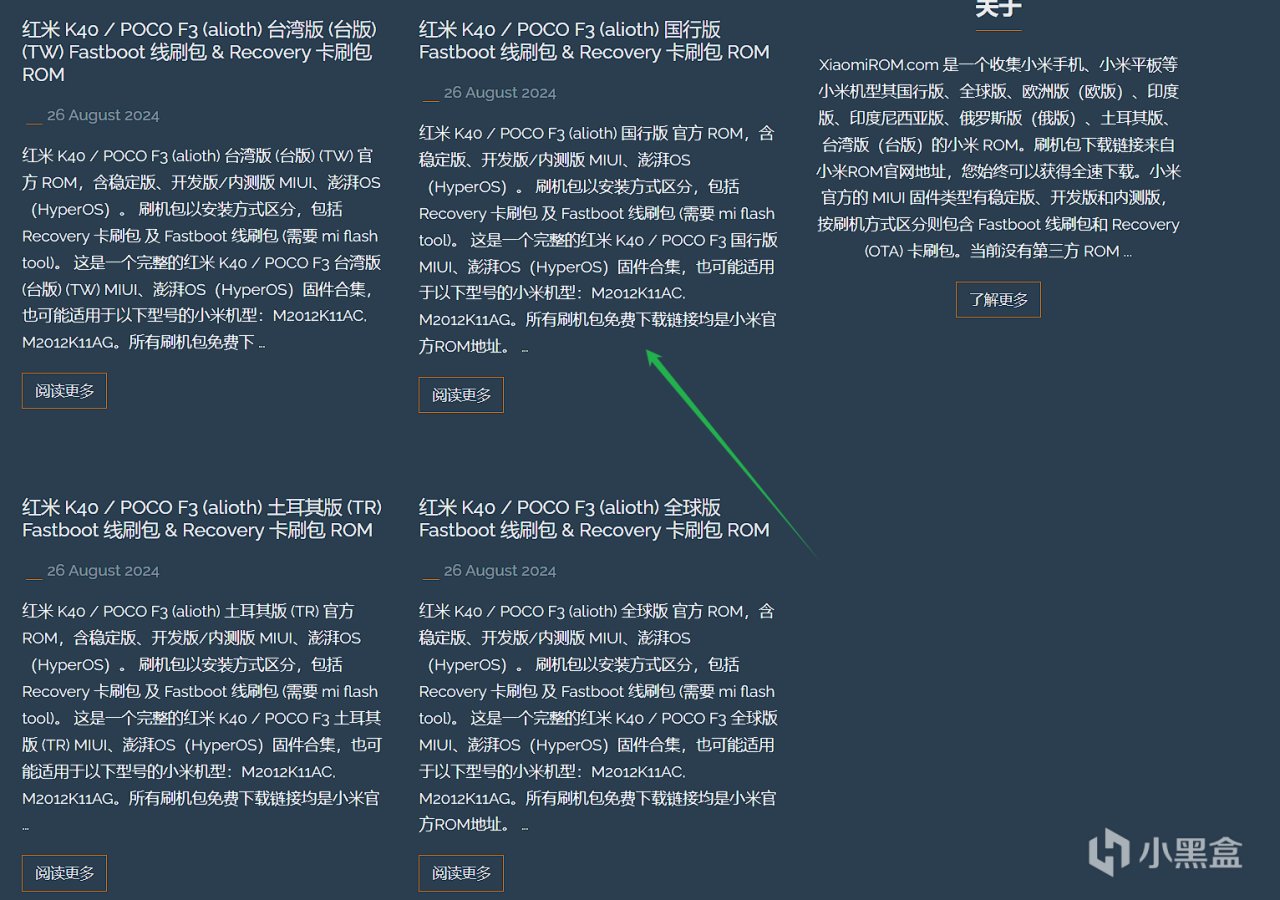Click the date of the 台湾版 article
The height and width of the screenshot is (900, 1280).
pos(102,115)
